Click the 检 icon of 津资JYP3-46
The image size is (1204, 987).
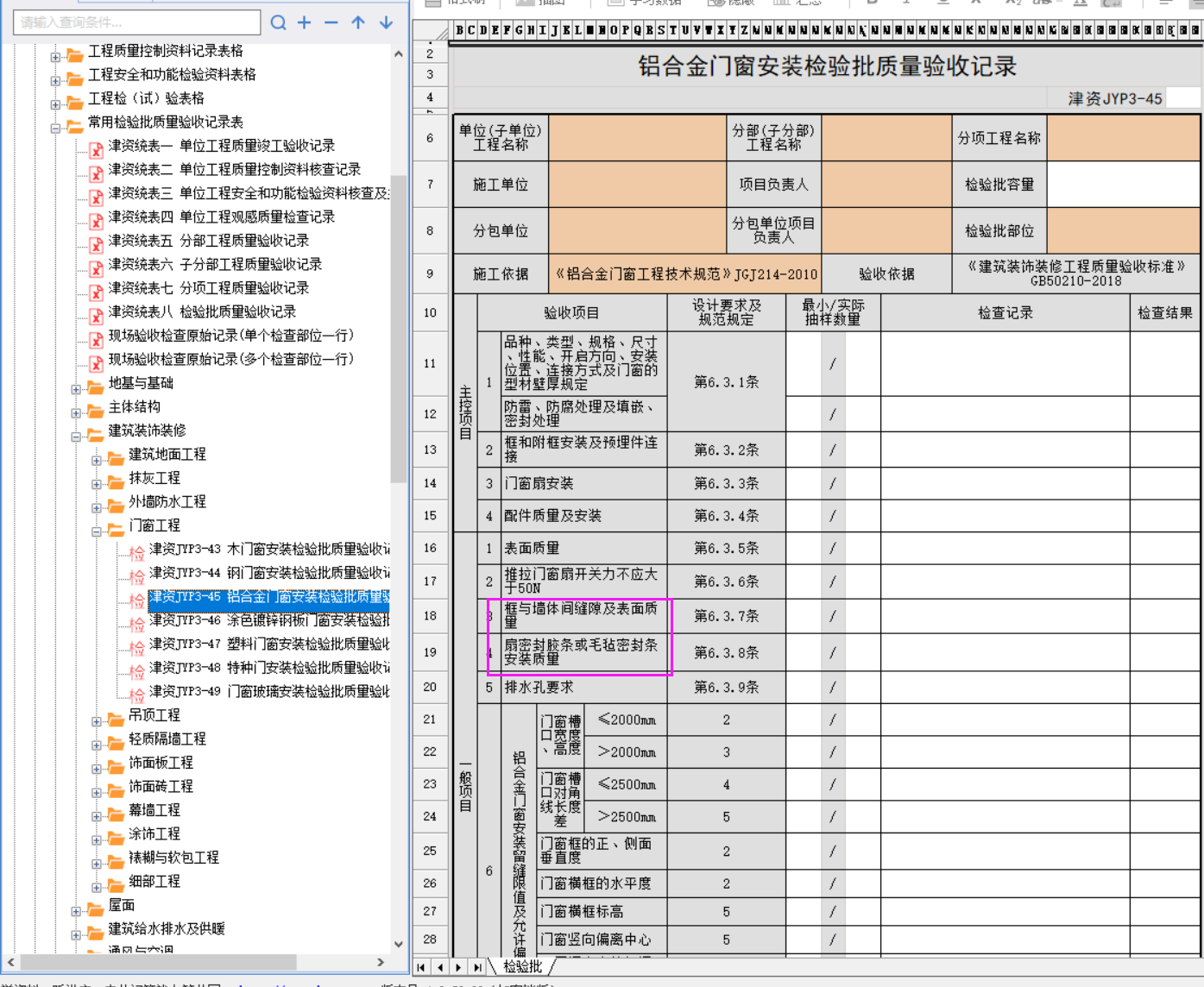pos(137,624)
